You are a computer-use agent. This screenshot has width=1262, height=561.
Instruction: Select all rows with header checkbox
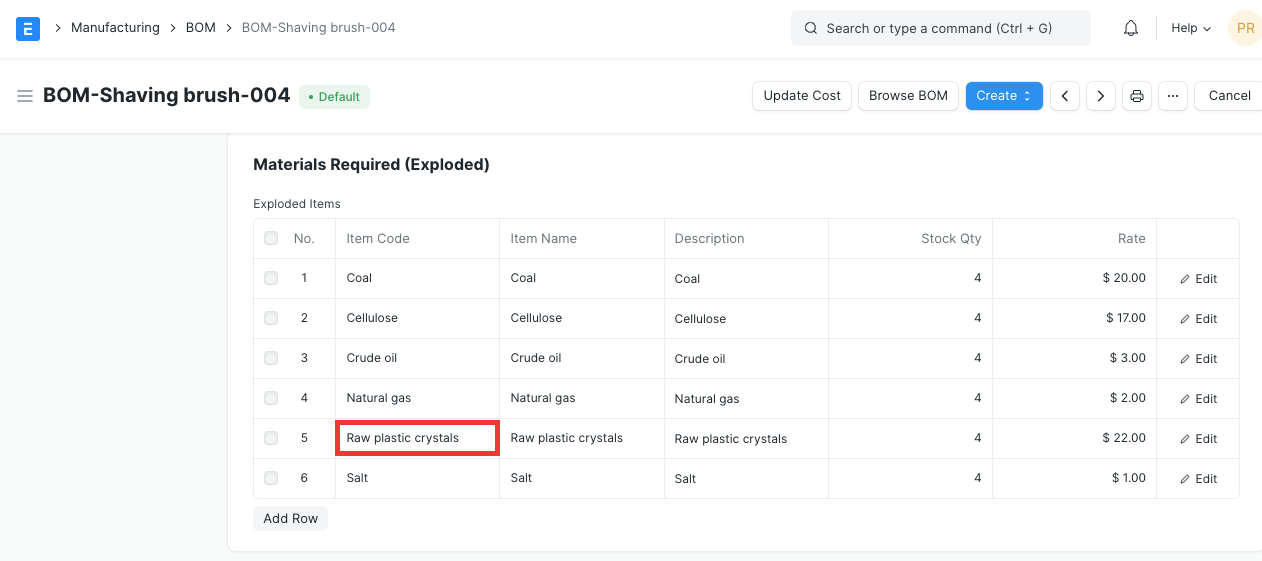271,238
